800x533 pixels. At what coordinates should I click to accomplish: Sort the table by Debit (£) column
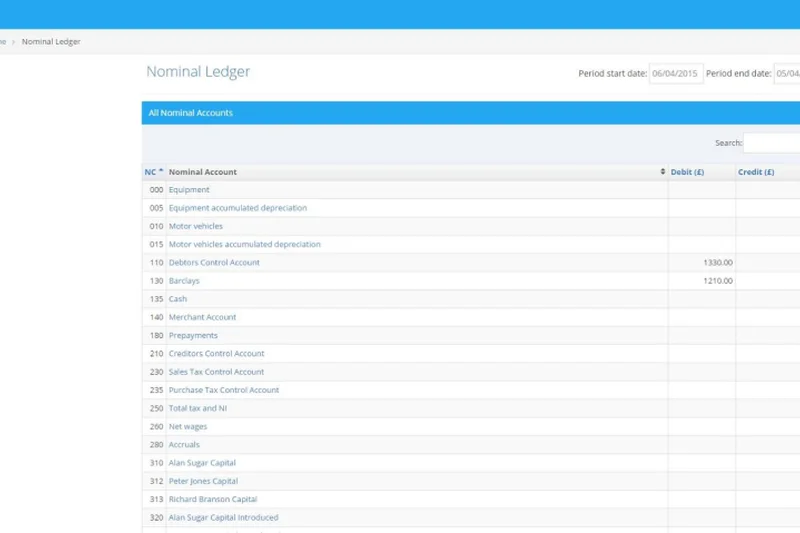tap(687, 172)
